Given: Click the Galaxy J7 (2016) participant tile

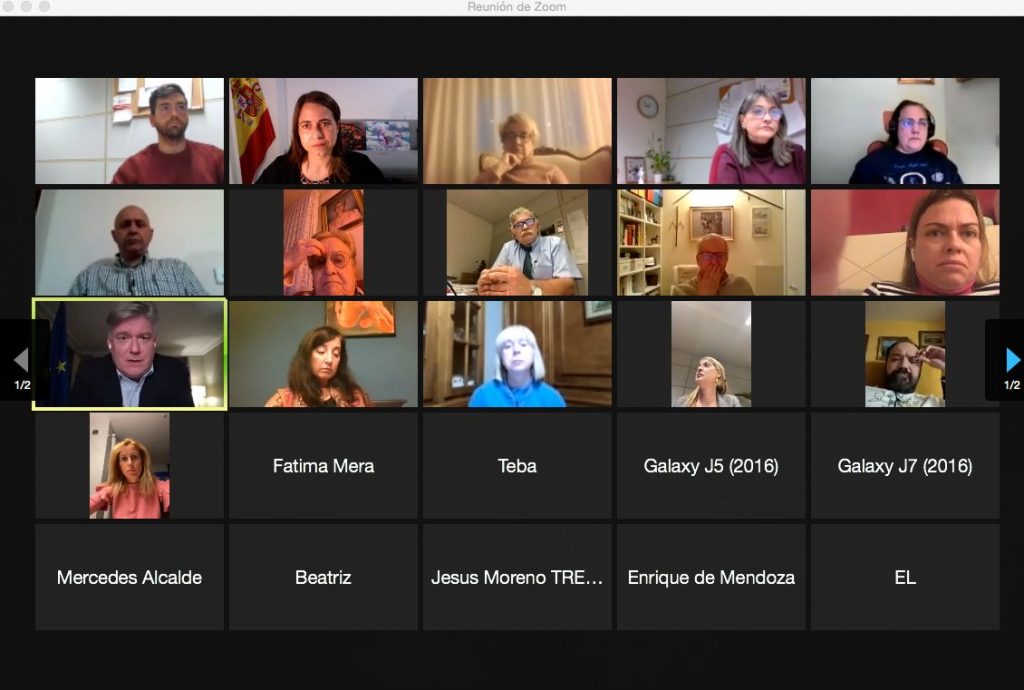Looking at the screenshot, I should click(x=905, y=466).
